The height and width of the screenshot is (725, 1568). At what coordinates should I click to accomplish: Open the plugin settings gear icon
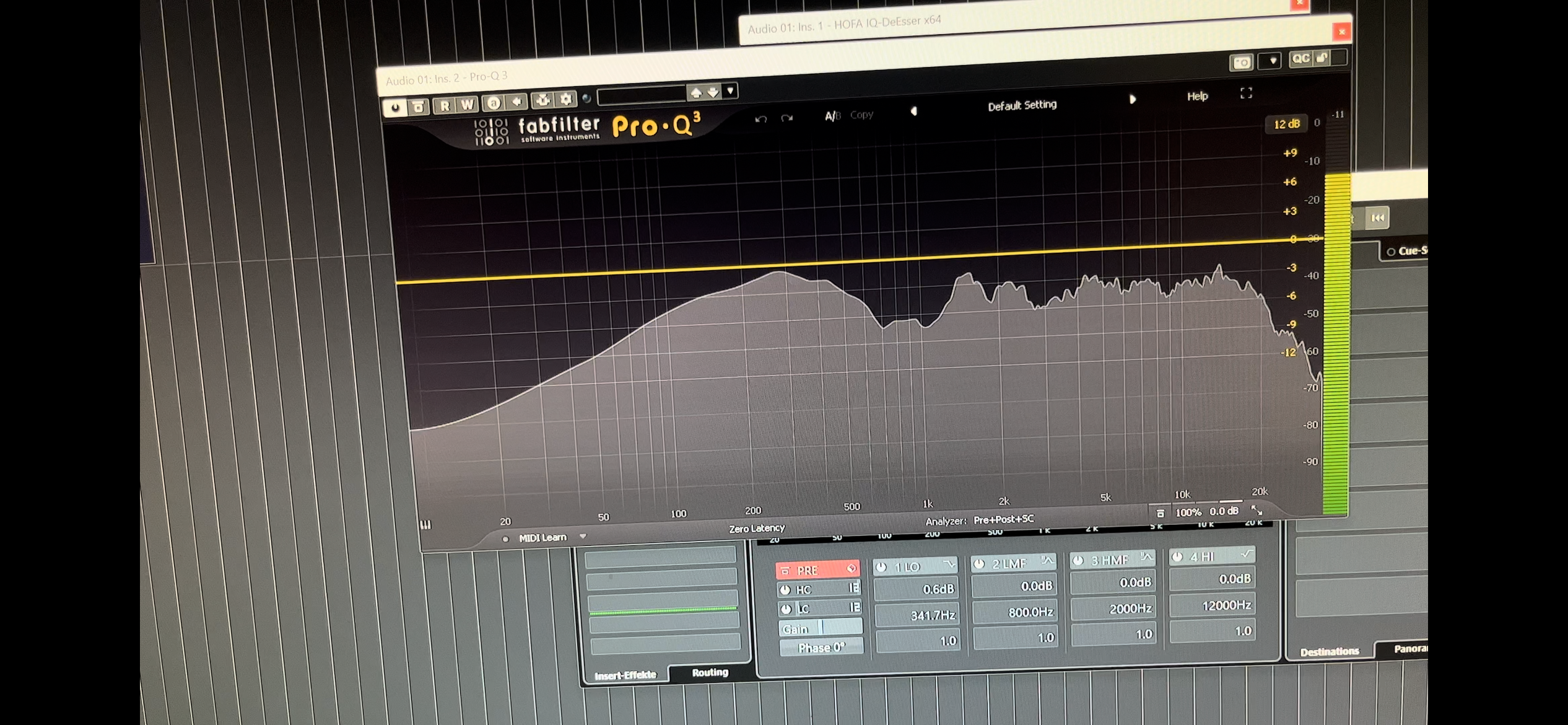pos(566,99)
